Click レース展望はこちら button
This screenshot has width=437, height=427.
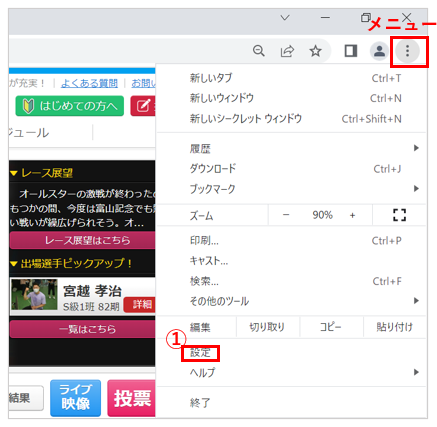[x=83, y=240]
